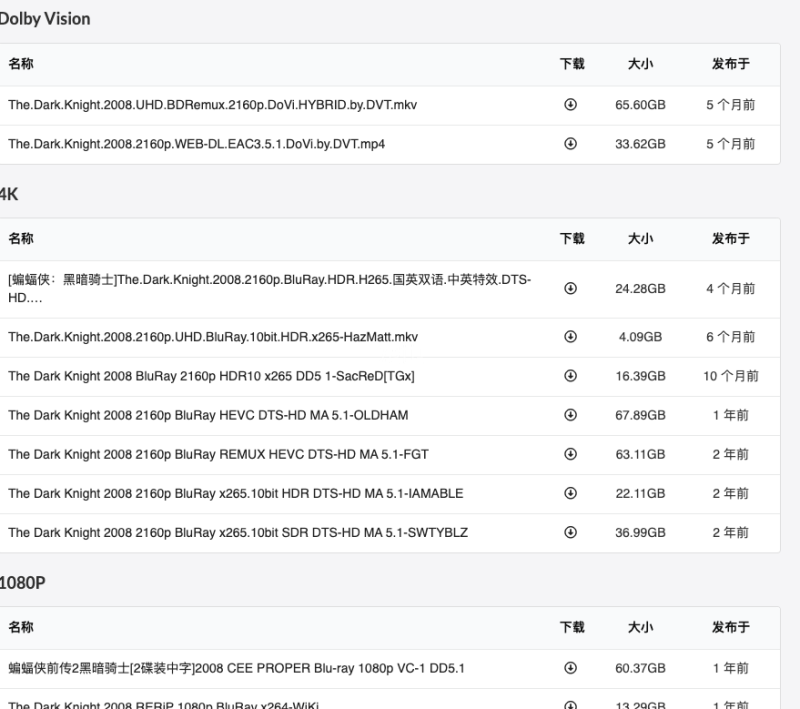
Task: Click 发布于 column header in Dolby Vision table
Action: (730, 64)
